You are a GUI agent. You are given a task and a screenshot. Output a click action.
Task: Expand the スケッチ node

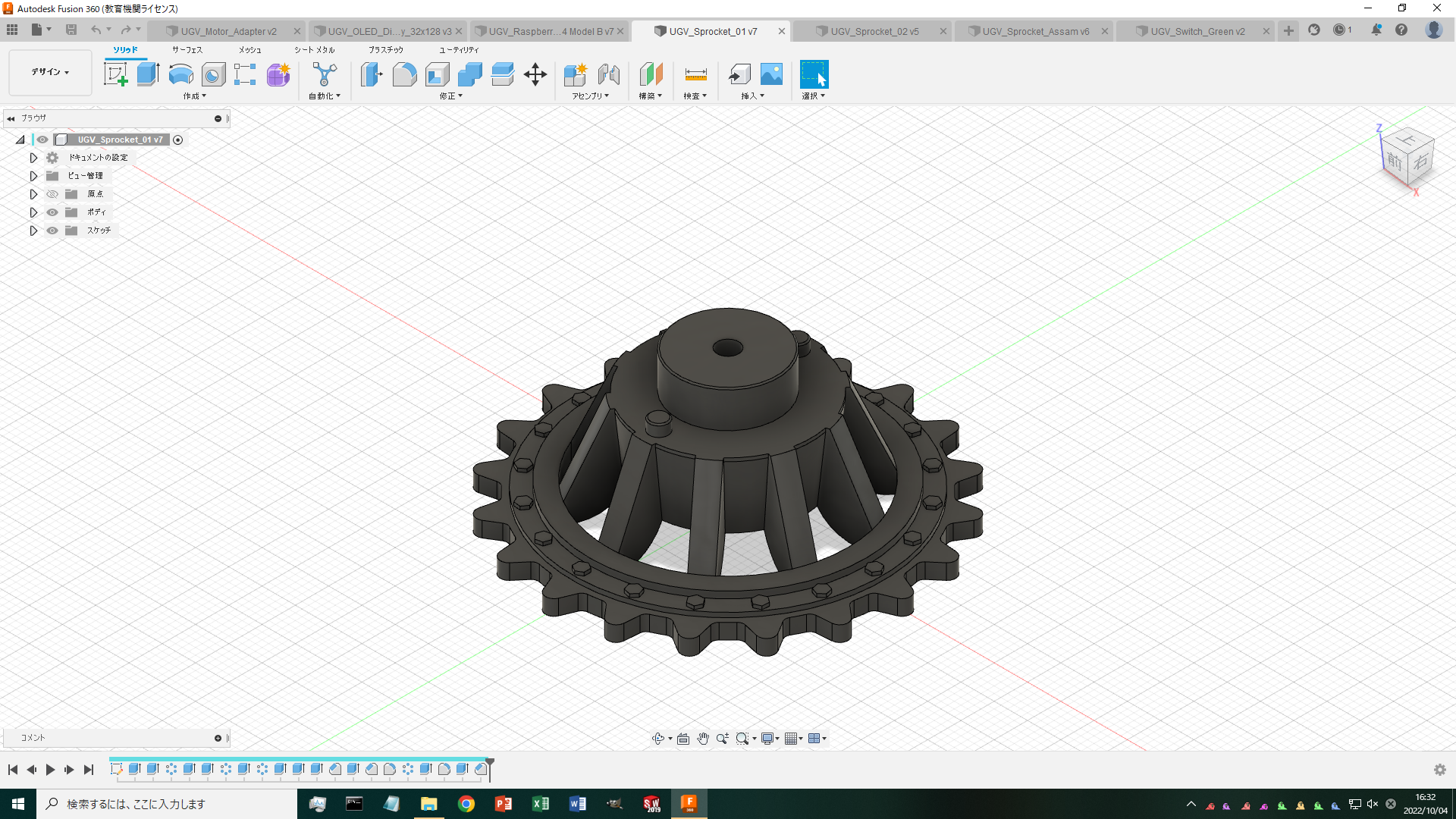coord(33,231)
